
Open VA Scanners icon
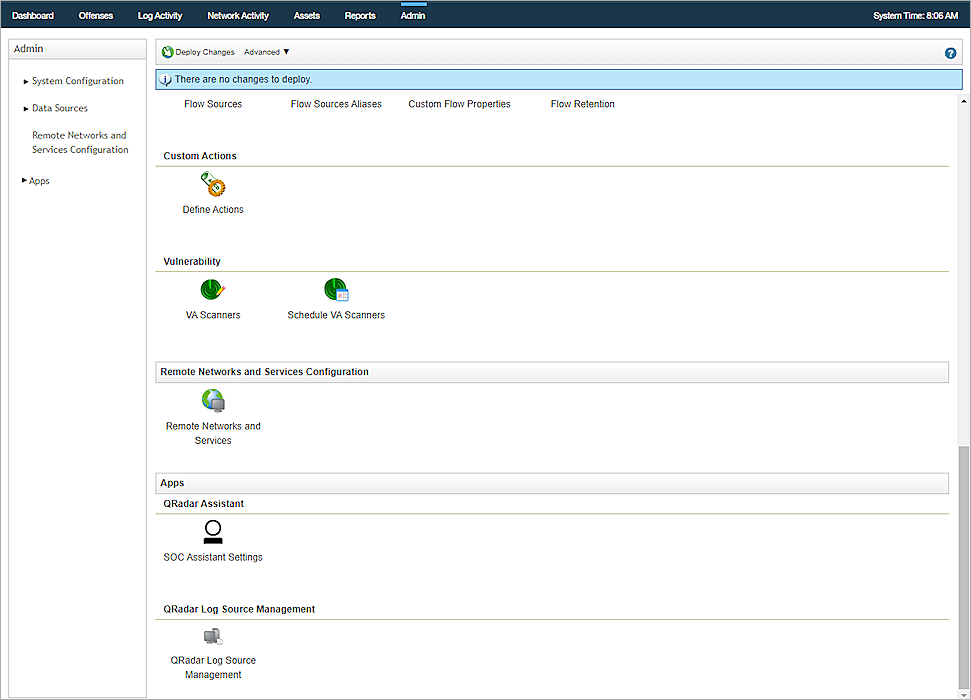[213, 290]
